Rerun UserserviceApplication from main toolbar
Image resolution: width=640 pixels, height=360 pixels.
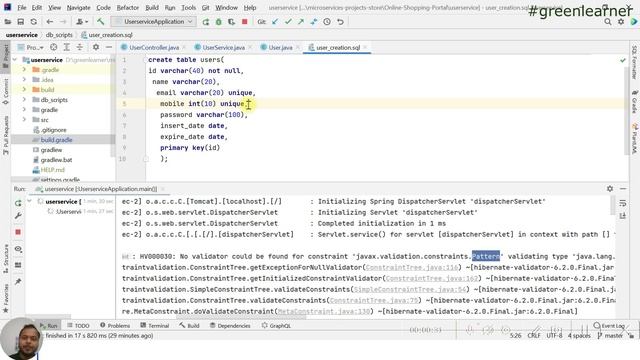tap(205, 22)
